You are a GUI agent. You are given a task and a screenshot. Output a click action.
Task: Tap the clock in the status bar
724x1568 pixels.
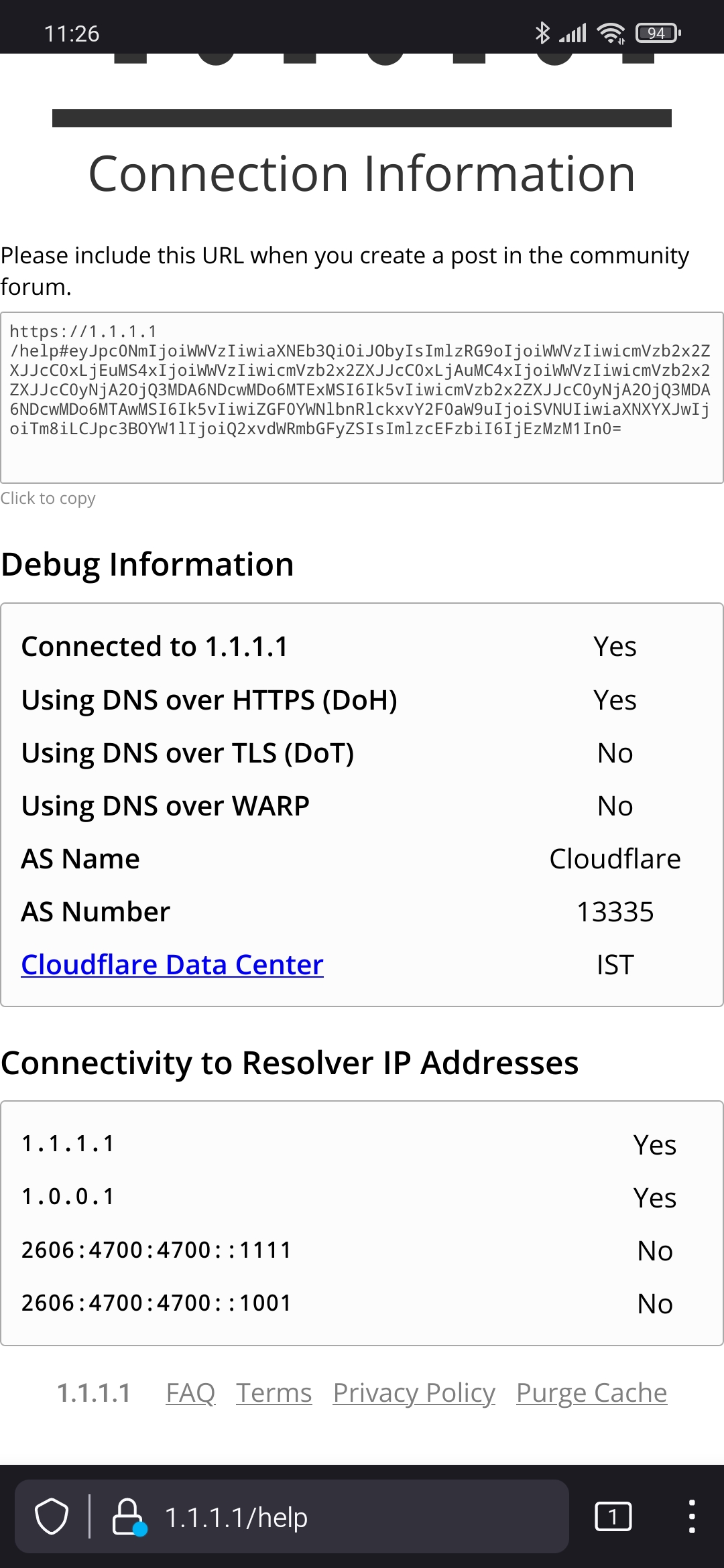(x=72, y=34)
